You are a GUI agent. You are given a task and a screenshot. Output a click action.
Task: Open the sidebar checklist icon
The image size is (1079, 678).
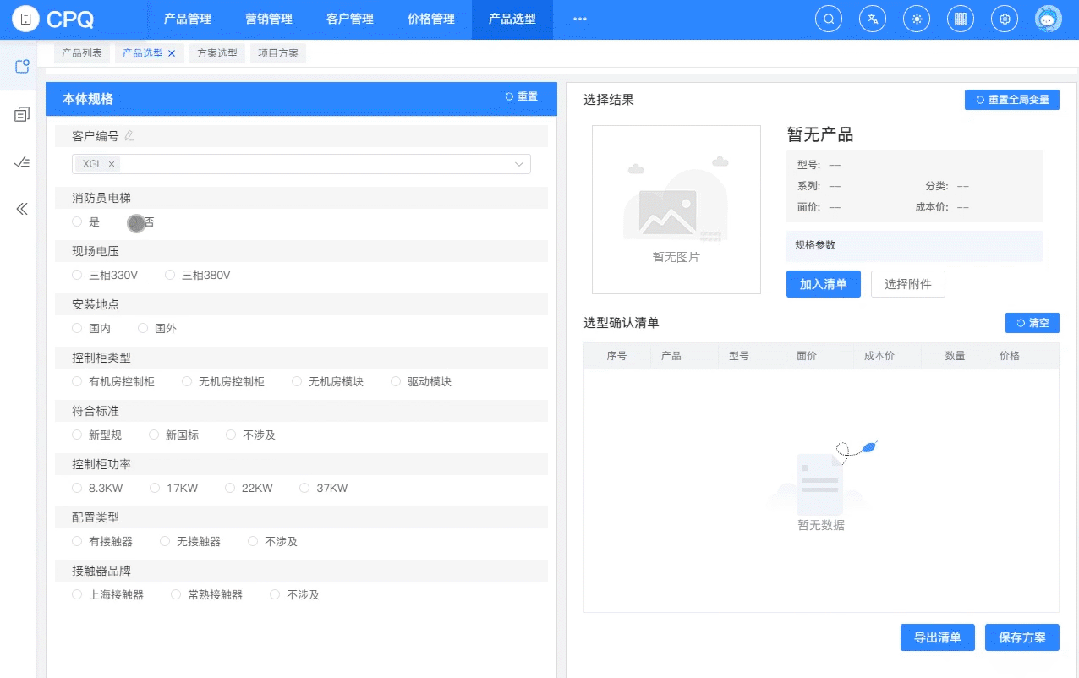pos(22,162)
